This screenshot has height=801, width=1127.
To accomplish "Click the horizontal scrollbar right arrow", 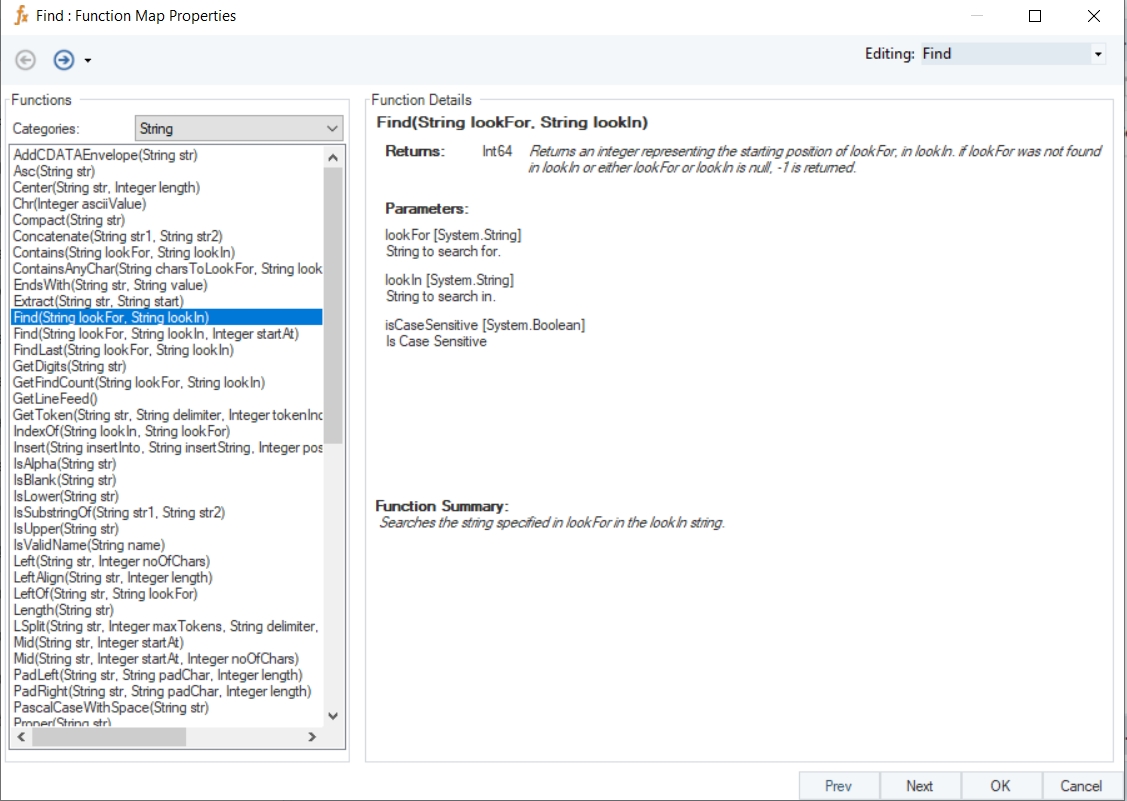I will (312, 737).
